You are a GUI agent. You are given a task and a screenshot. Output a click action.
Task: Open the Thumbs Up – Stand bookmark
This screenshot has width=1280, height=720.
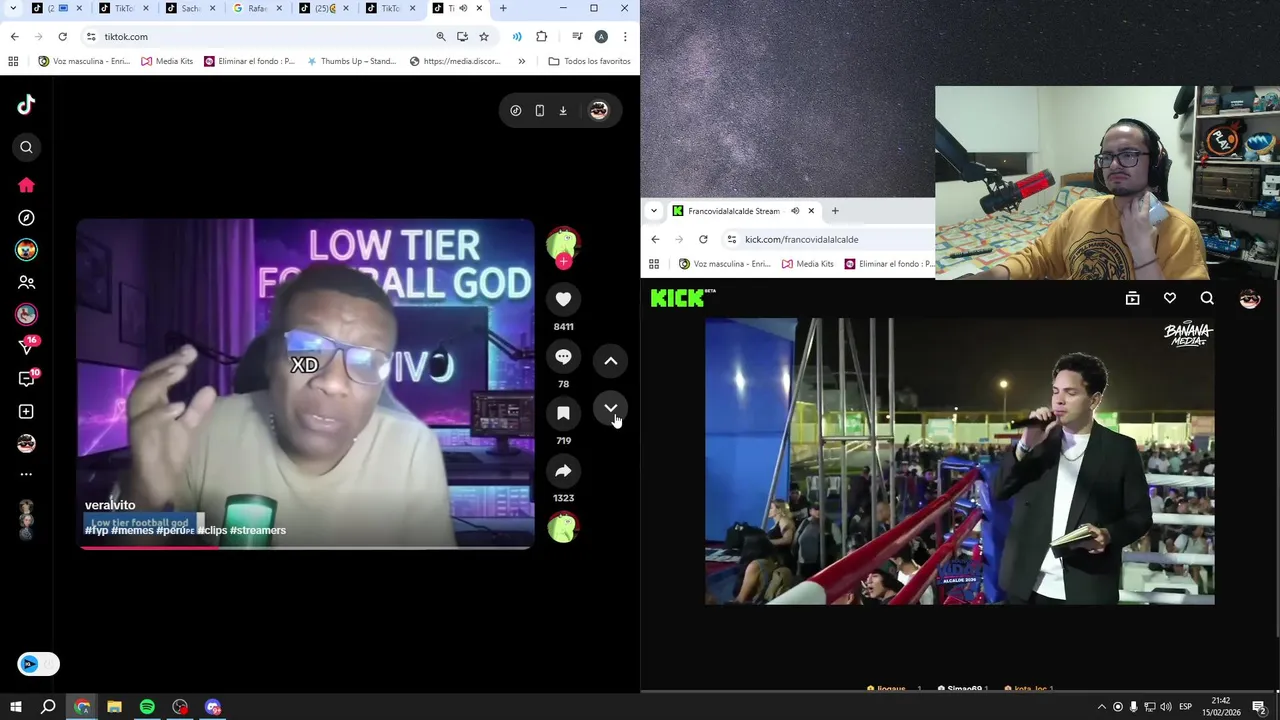point(351,61)
